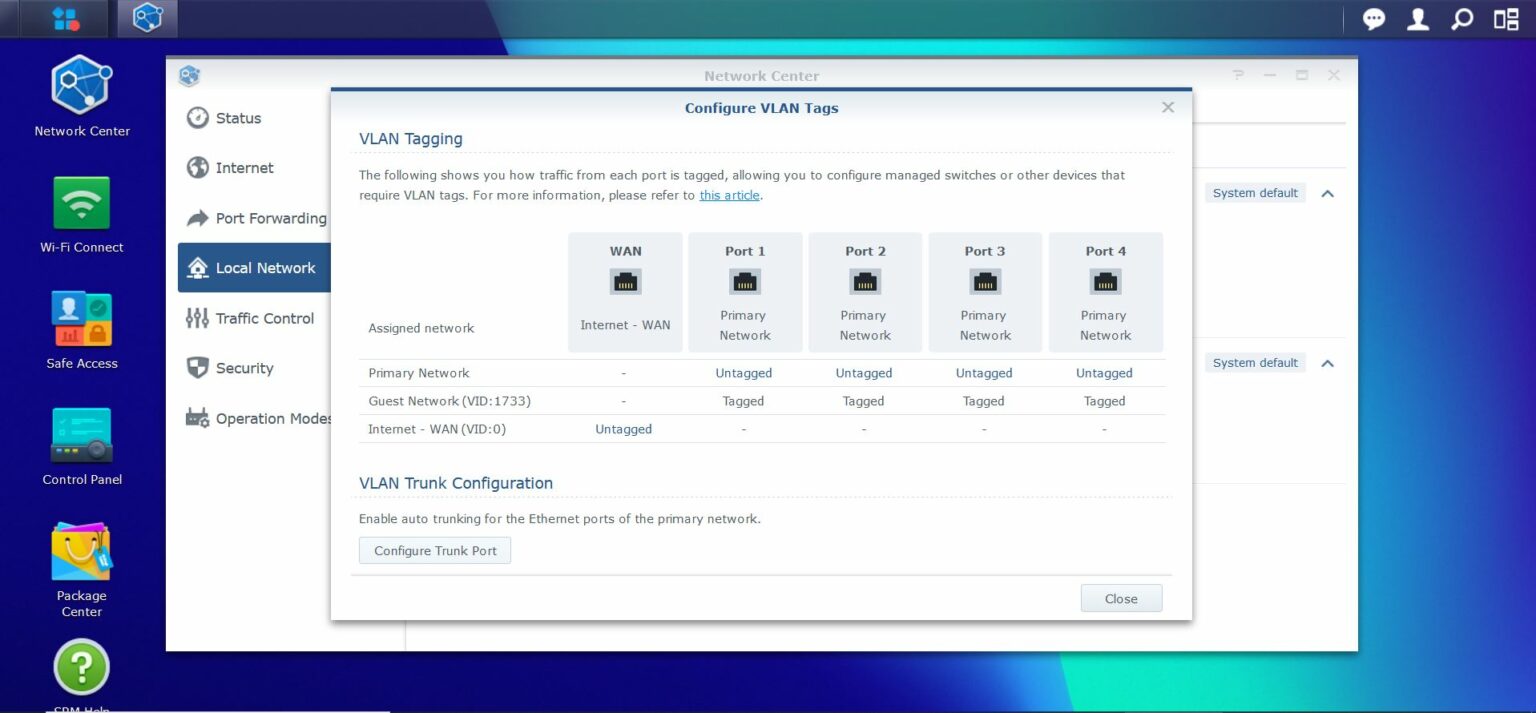This screenshot has height=713, width=1536.
Task: Open SRM Help desktop icon
Action: point(82,675)
